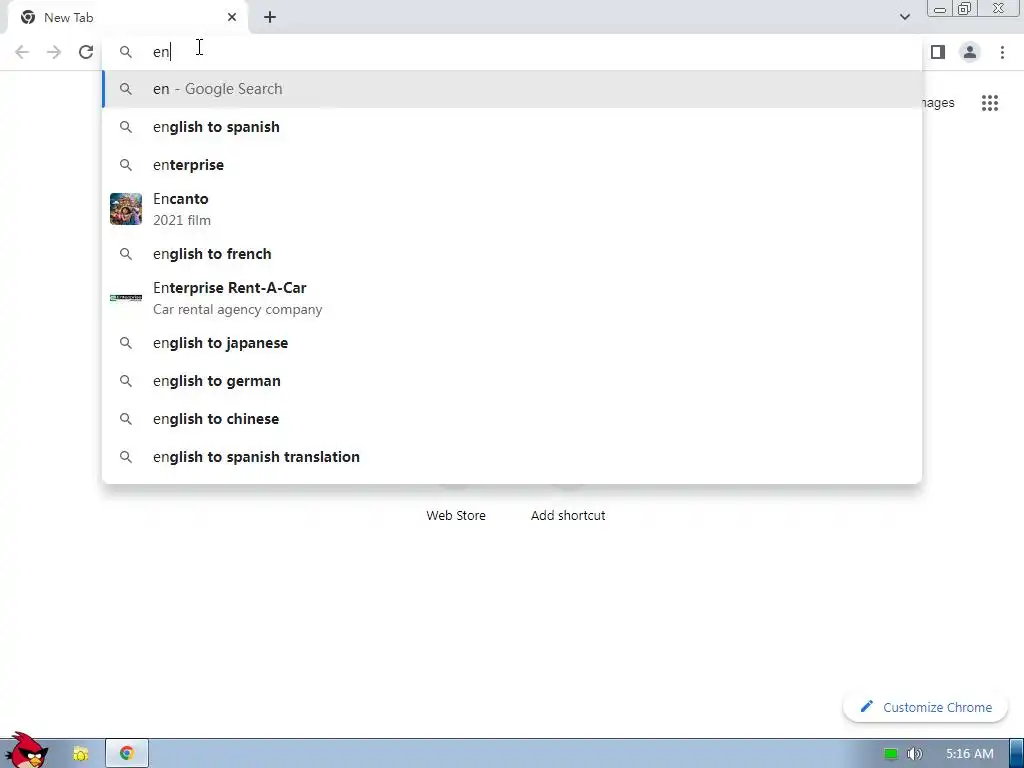Choose 'english to german' suggestion

pyautogui.click(x=512, y=381)
